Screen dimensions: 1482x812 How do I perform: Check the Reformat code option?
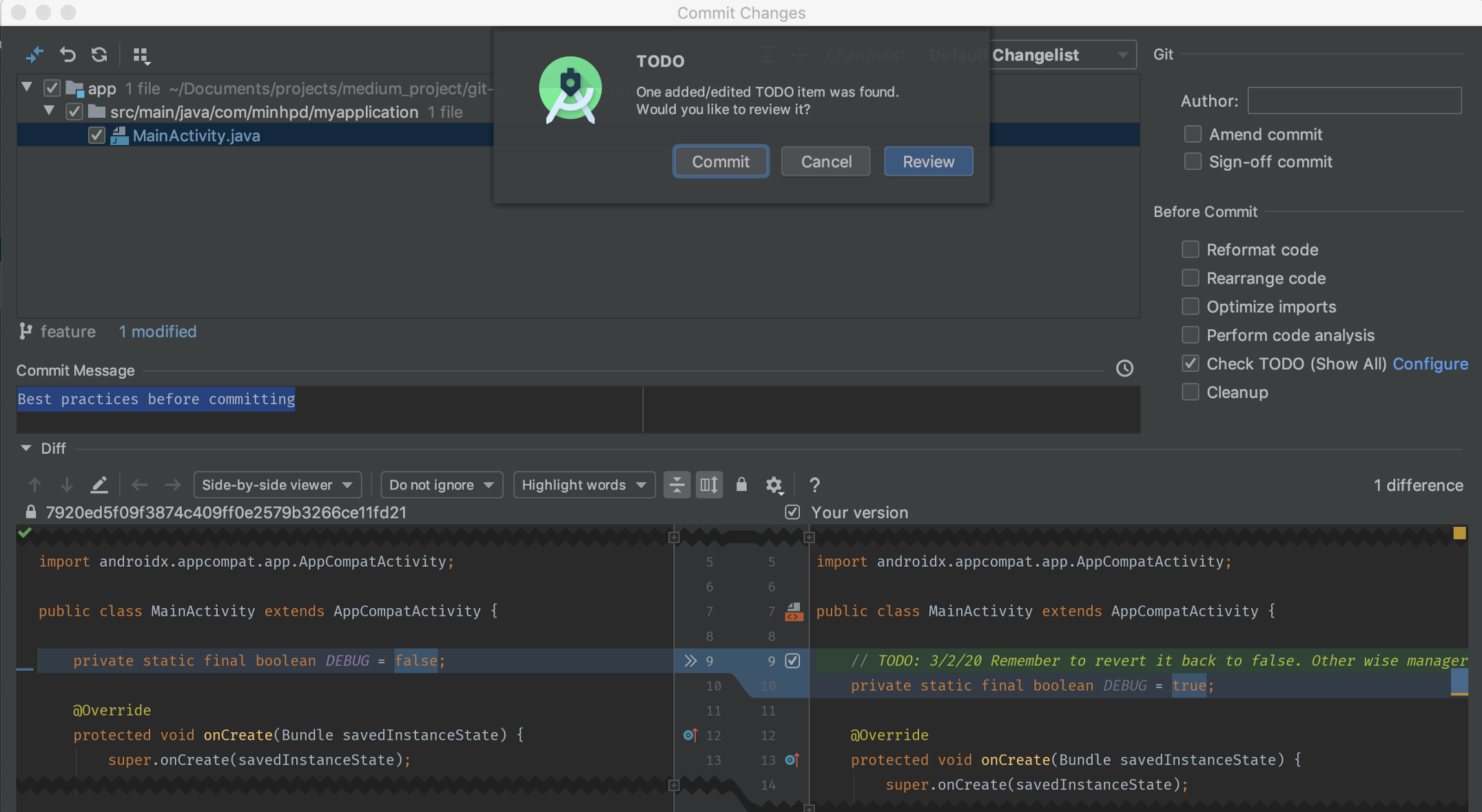pyautogui.click(x=1190, y=249)
